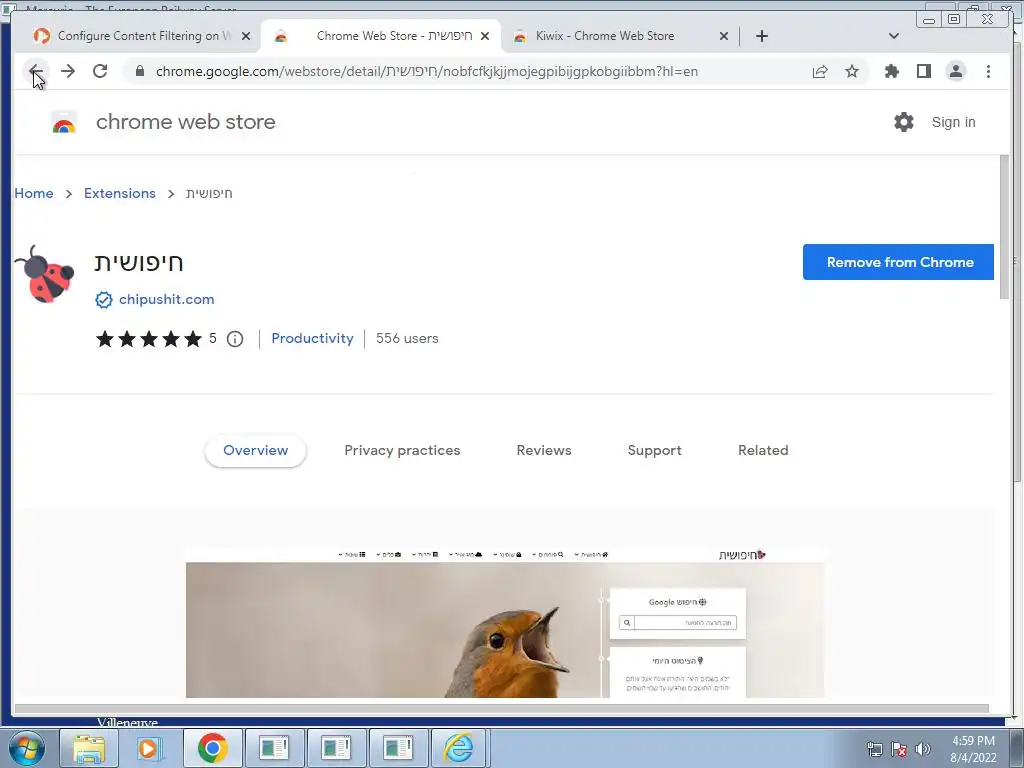The width and height of the screenshot is (1024, 768).
Task: Open web store settings gear
Action: tap(904, 122)
